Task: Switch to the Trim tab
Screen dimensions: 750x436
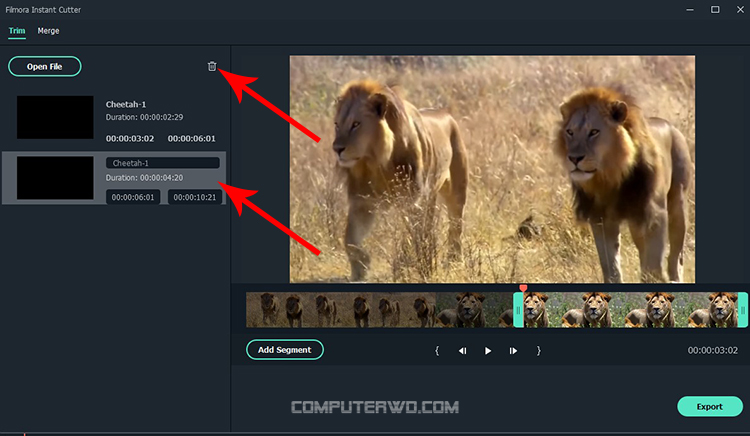Action: coord(17,31)
